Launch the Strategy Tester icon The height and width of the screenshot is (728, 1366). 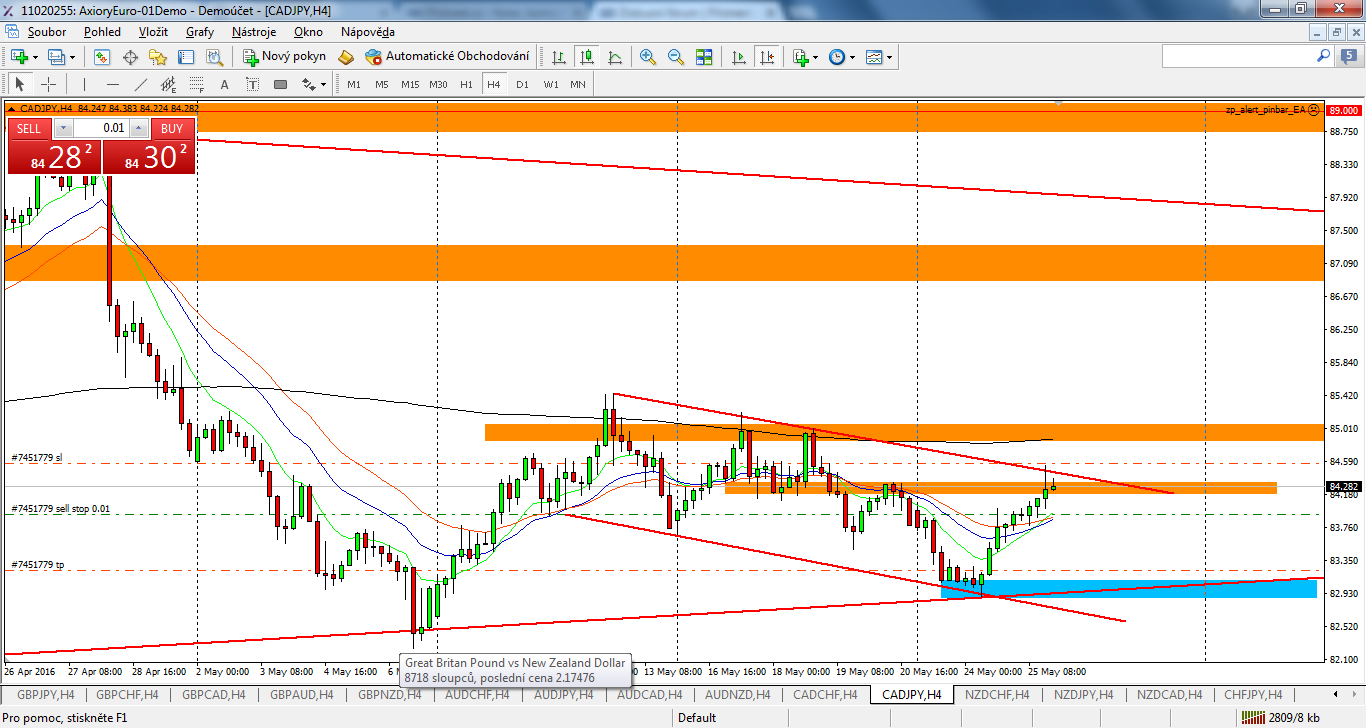pos(214,57)
